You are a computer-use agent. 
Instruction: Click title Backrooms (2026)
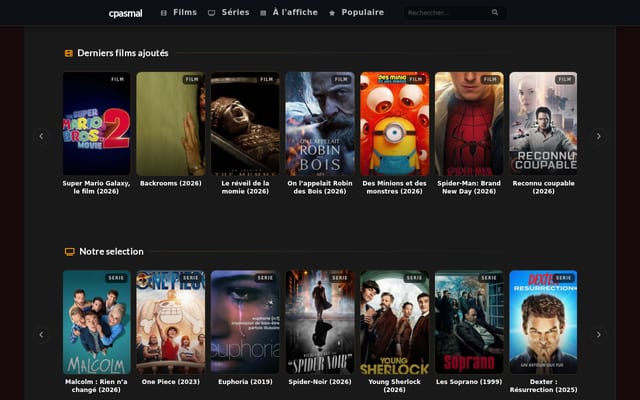171,184
